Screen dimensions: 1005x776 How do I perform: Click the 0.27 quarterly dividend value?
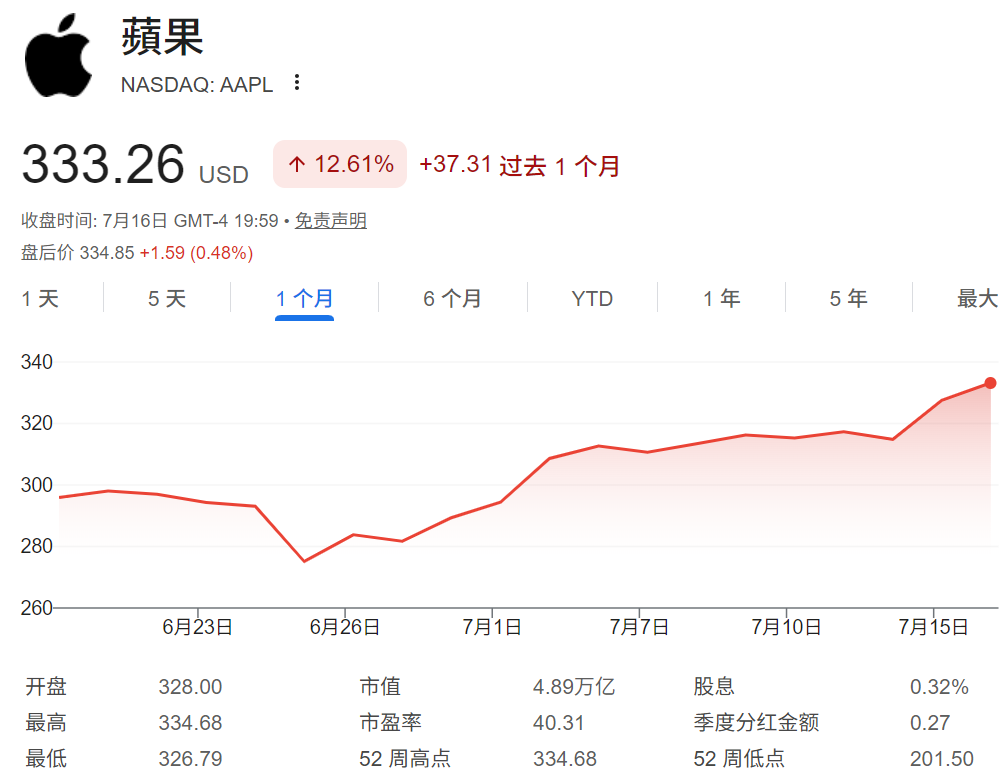point(930,723)
